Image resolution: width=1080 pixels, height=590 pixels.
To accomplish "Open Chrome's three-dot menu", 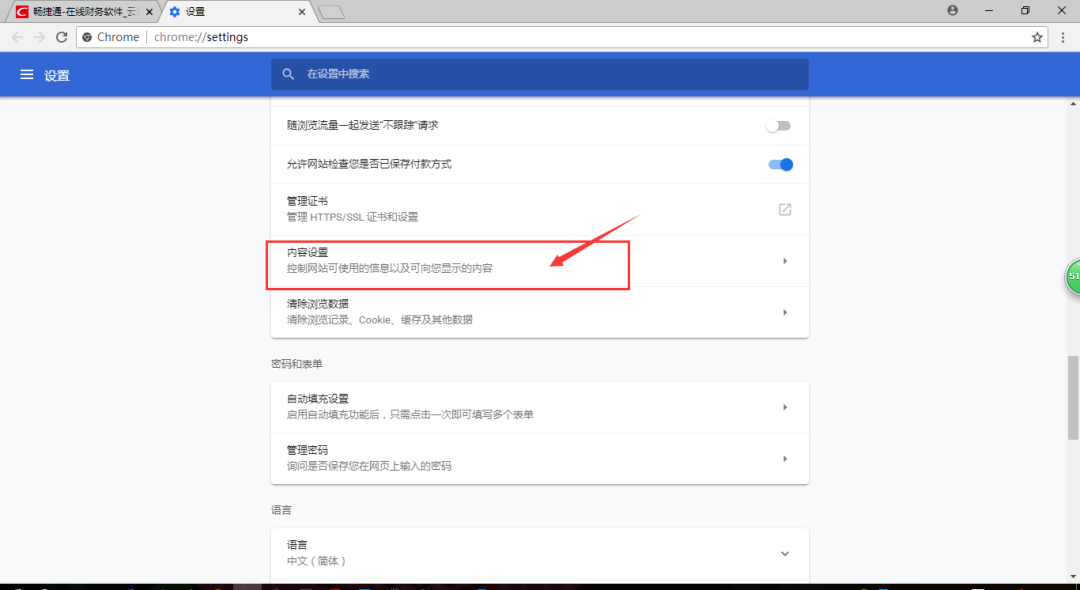I will tap(1063, 38).
